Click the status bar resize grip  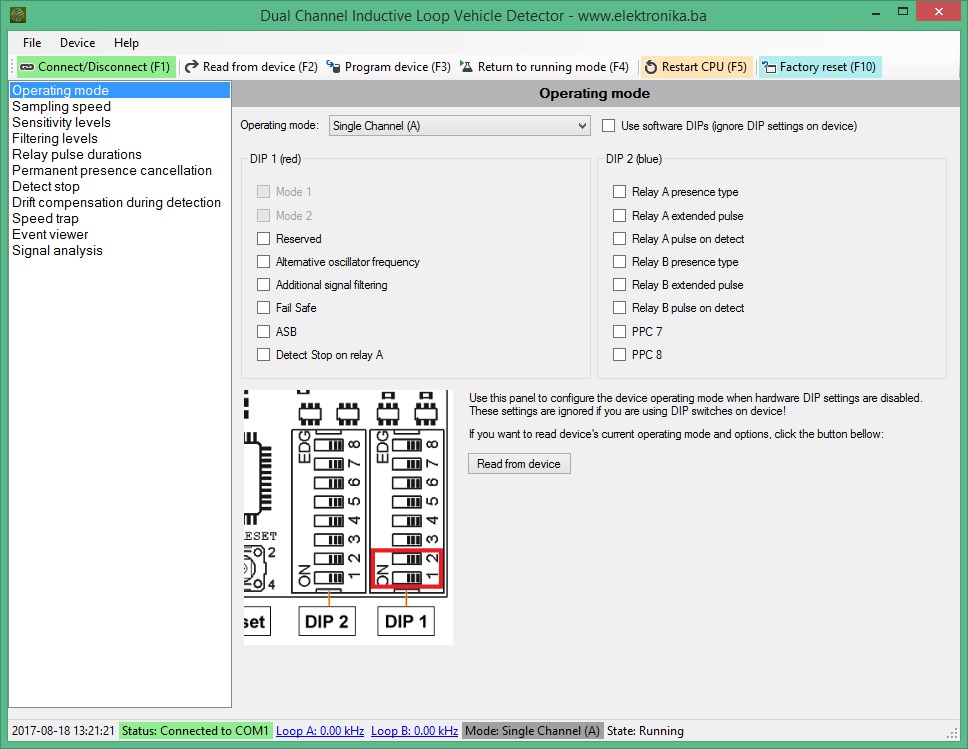pos(951,733)
